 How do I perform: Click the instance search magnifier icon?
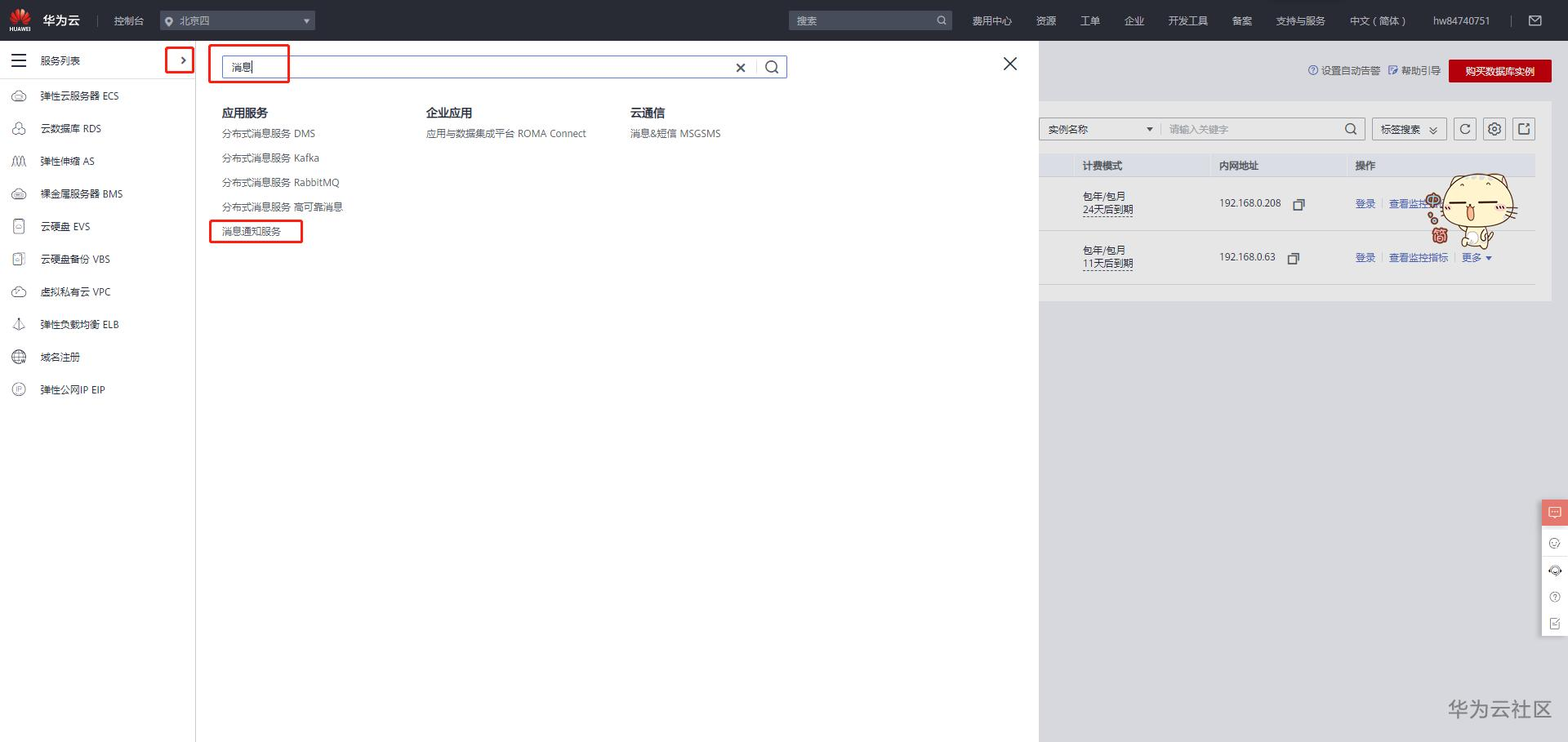coord(1351,129)
